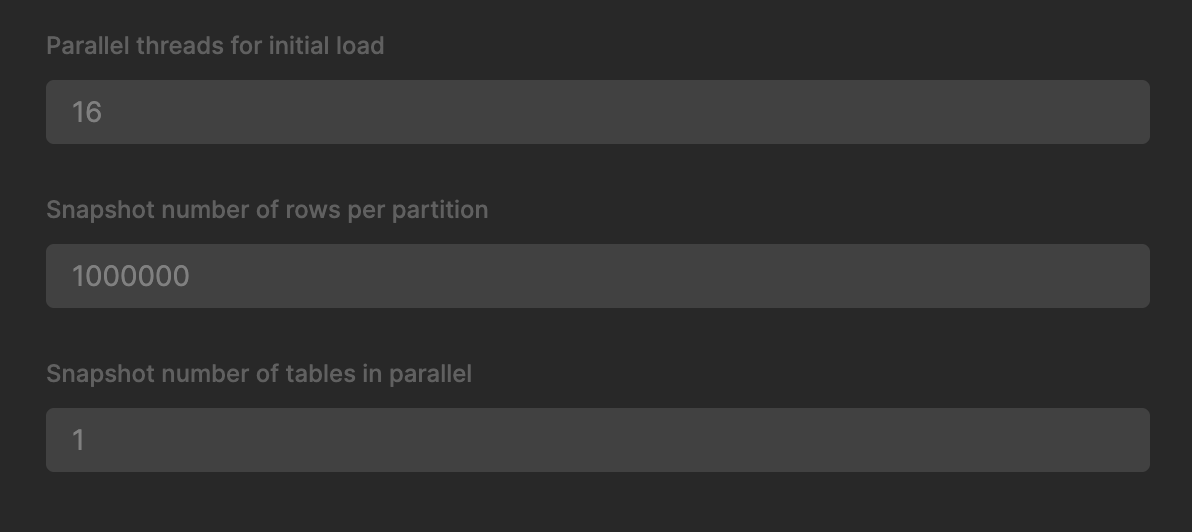Select the Snapshot number of tables in parallel field
The image size is (1192, 532).
pyautogui.click(x=597, y=440)
